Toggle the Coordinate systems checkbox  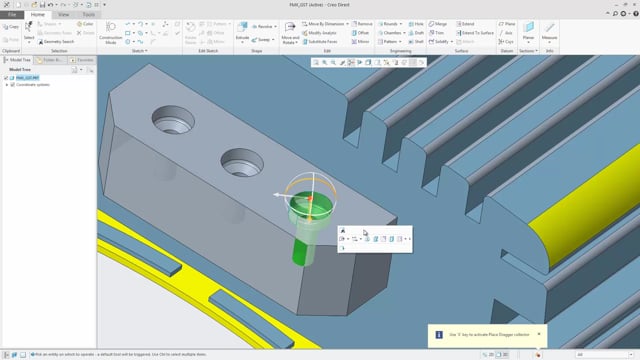pyautogui.click(x=13, y=85)
